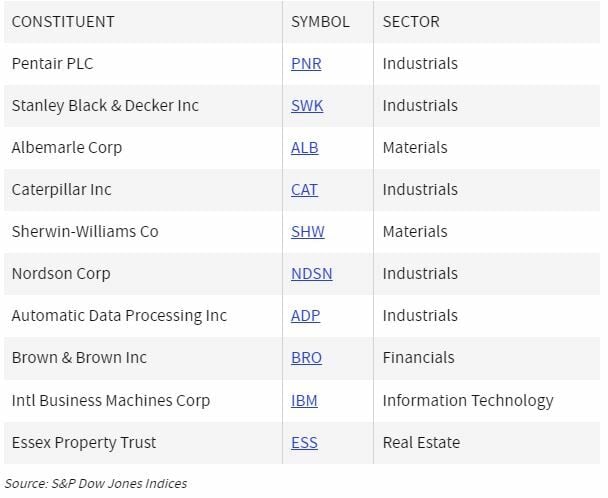Image resolution: width=608 pixels, height=498 pixels.
Task: Open the ALB symbol link
Action: (x=304, y=148)
